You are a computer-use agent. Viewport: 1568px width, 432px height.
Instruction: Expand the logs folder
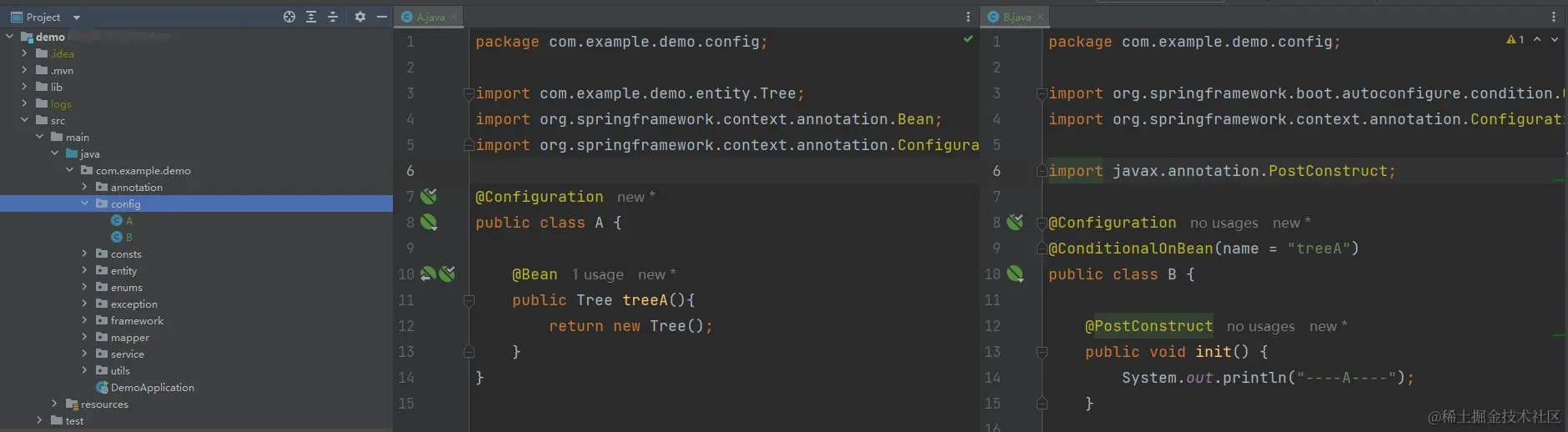click(x=25, y=103)
